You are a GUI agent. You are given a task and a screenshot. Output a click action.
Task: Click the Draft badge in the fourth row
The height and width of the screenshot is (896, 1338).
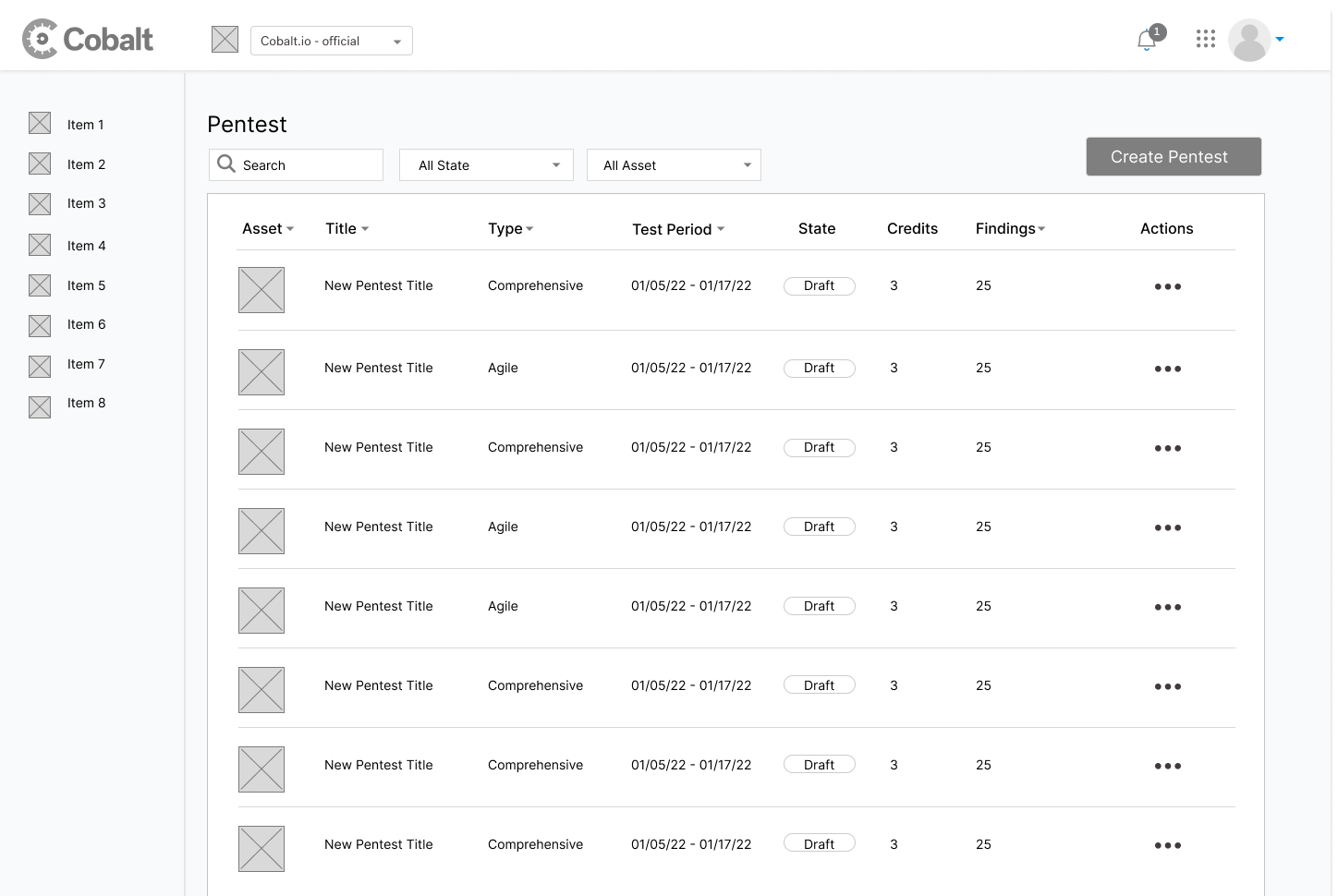pos(820,527)
